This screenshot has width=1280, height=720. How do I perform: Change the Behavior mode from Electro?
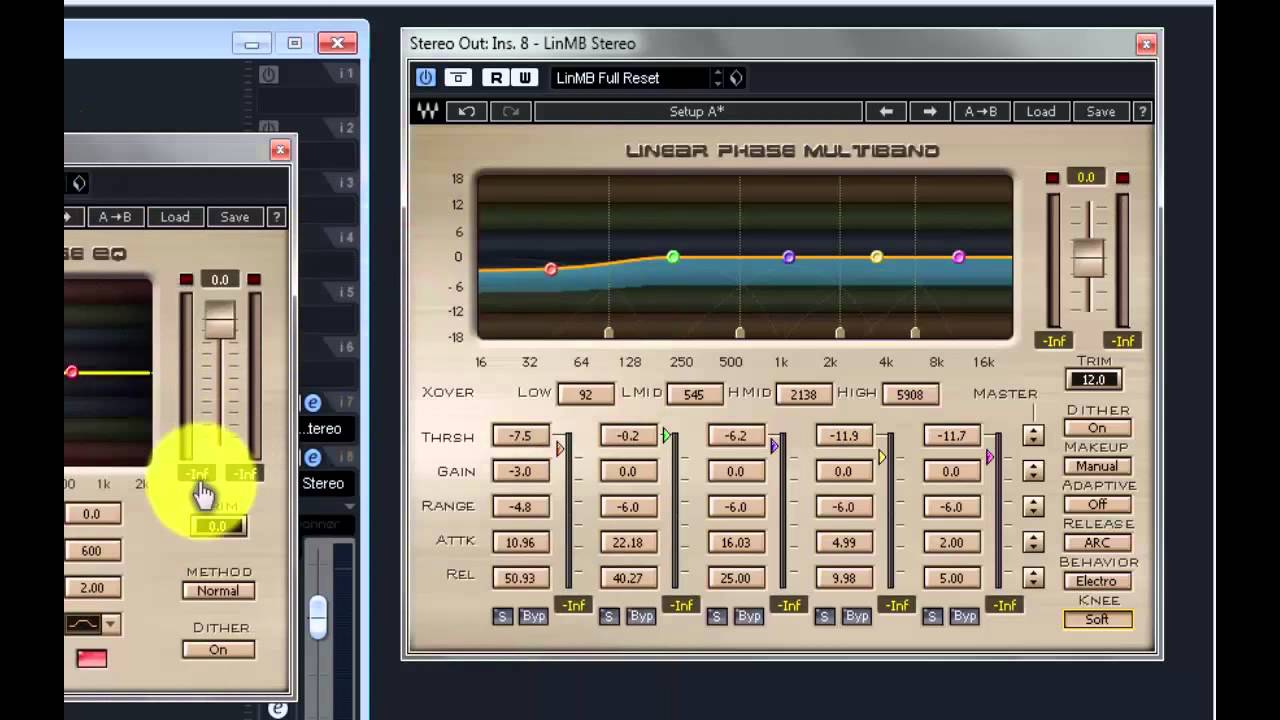point(1097,581)
